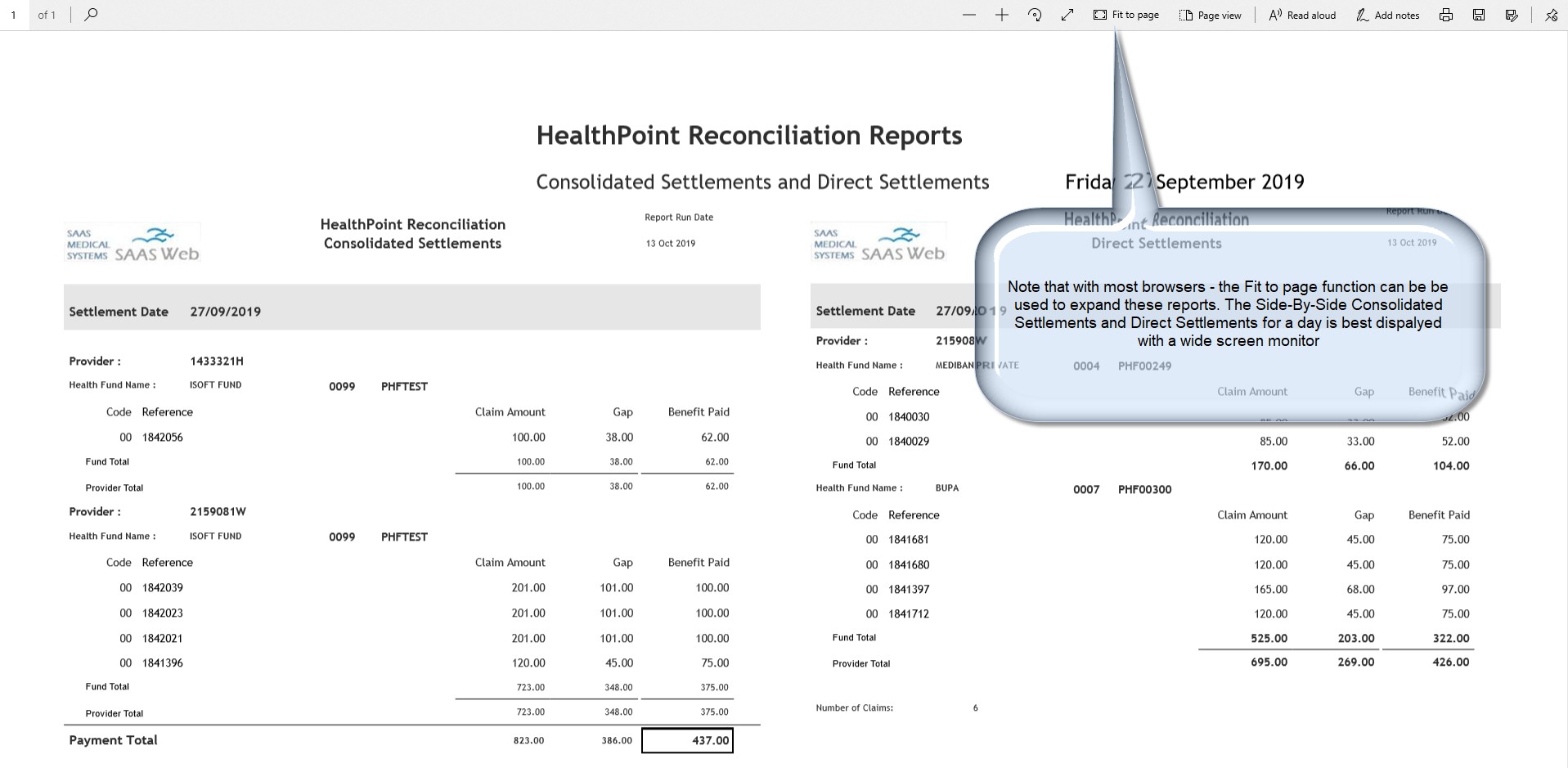
Task: Click the Payment Total benefit value 437.00
Action: (x=687, y=740)
